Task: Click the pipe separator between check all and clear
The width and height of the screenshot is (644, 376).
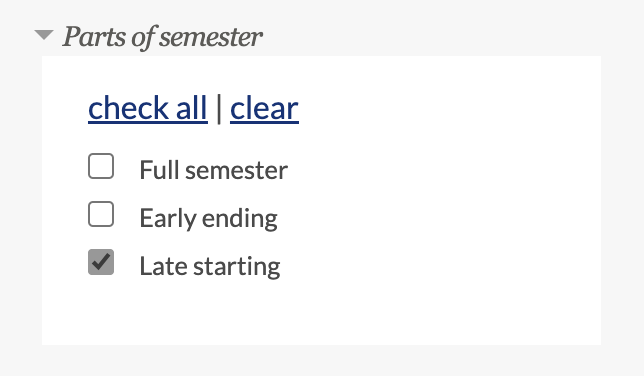Action: tap(219, 108)
